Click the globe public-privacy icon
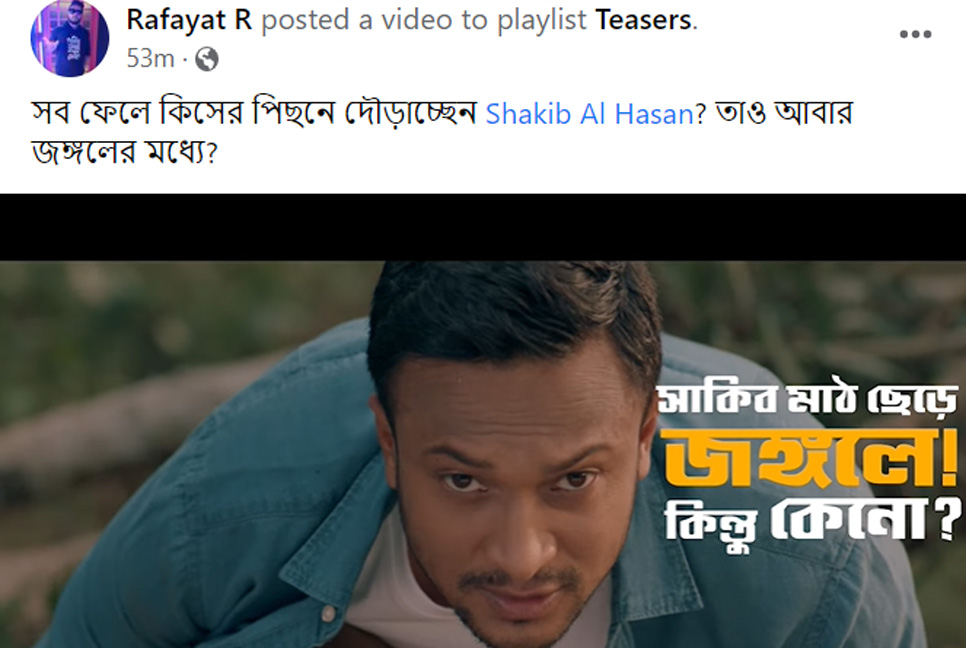Viewport: 966px width, 648px height. coord(207,59)
